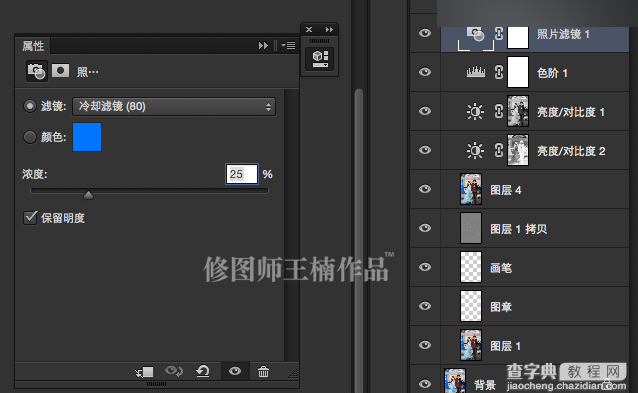Open the 3D panel cube icon
Screen dimensions: 638x393
(x=320, y=59)
